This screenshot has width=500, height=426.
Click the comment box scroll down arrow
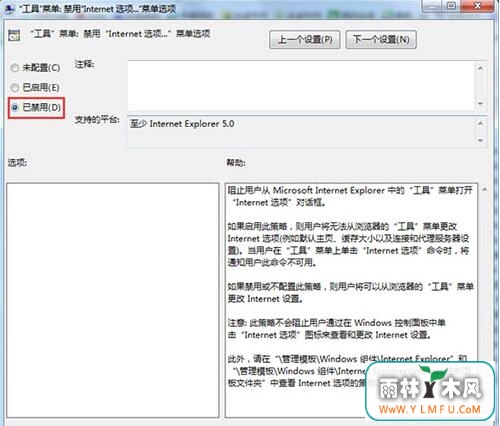pos(480,104)
